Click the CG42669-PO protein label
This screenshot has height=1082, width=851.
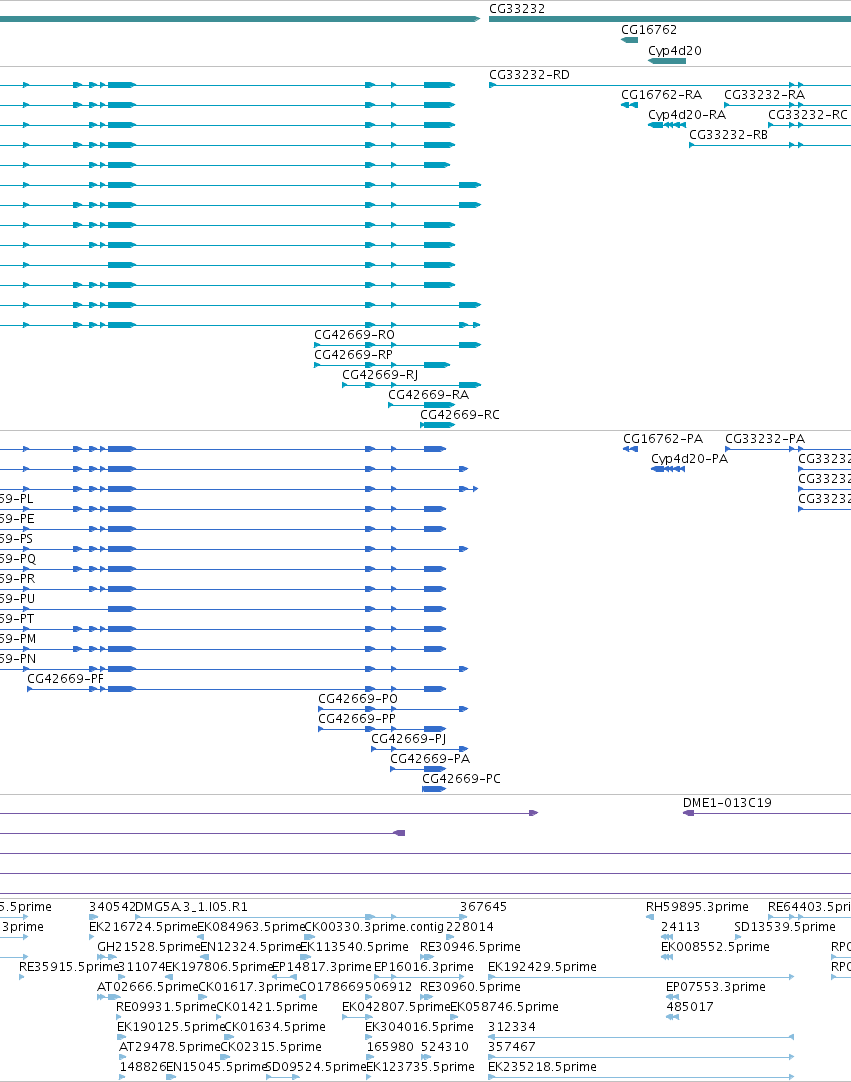pyautogui.click(x=358, y=699)
